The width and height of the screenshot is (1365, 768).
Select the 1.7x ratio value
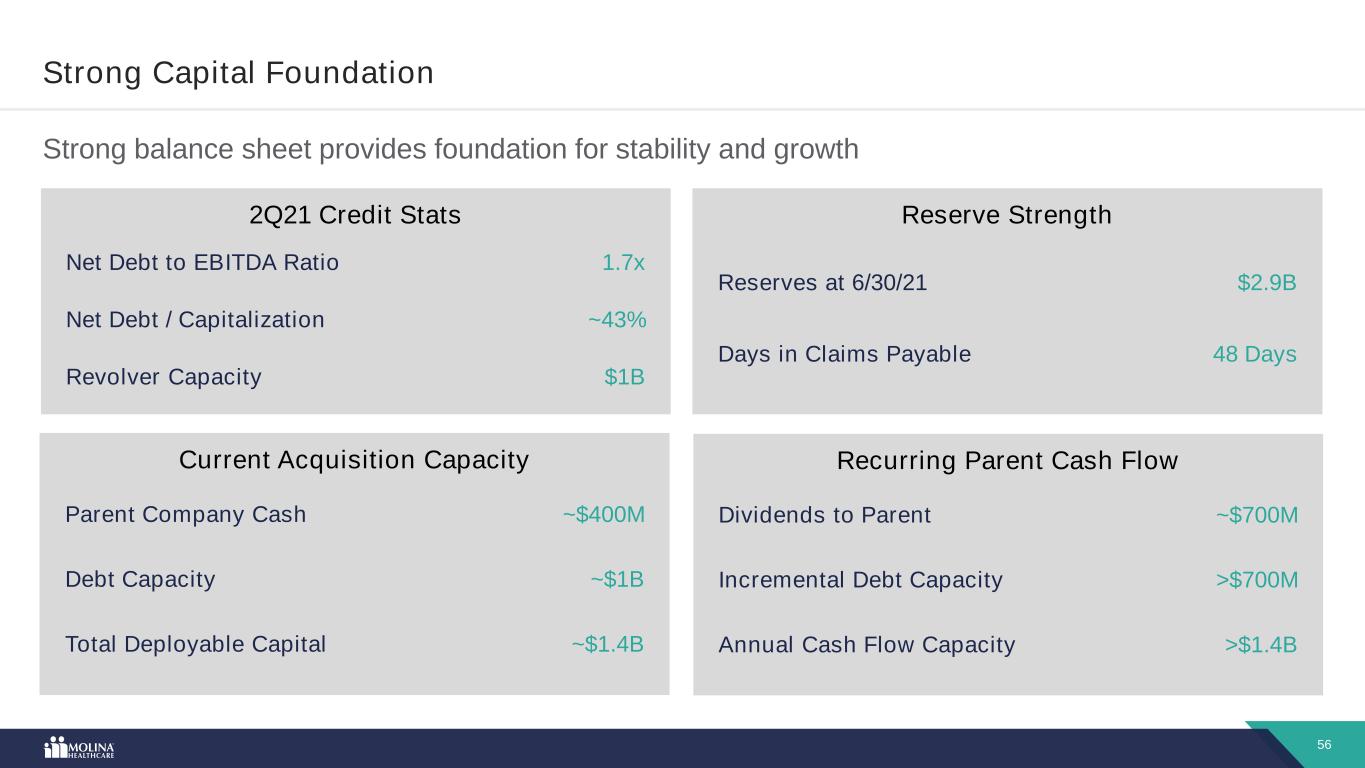(x=623, y=263)
